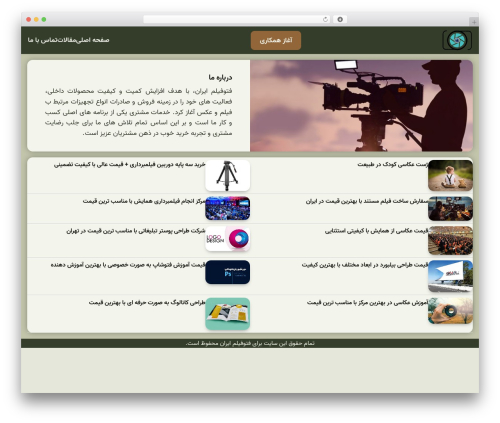Click the new tab plus button
The height and width of the screenshot is (423, 500).
point(474,22)
